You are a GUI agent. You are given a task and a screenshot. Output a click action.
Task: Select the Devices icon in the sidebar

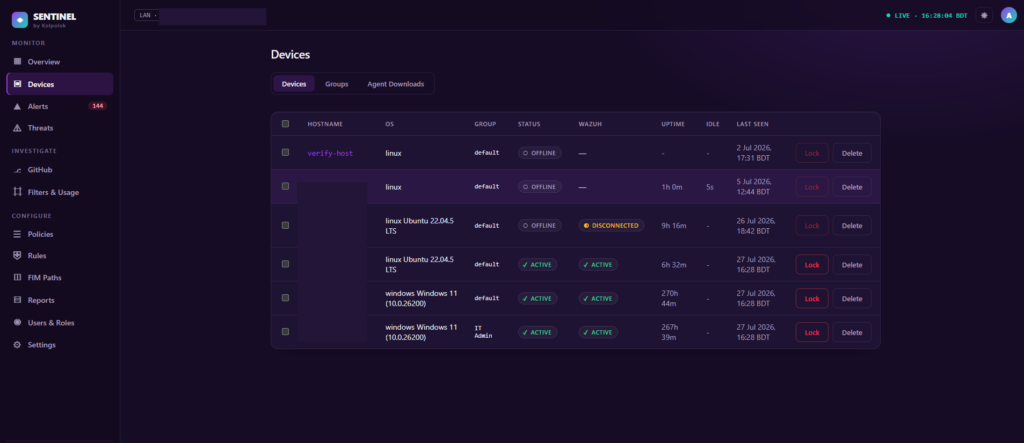pyautogui.click(x=18, y=84)
